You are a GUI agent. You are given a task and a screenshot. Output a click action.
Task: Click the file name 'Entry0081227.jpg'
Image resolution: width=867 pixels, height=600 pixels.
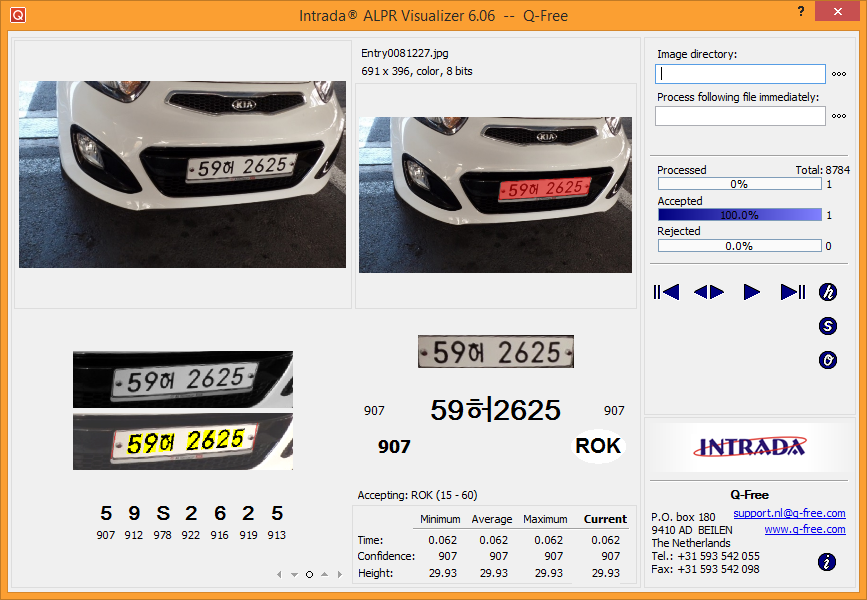coord(405,53)
